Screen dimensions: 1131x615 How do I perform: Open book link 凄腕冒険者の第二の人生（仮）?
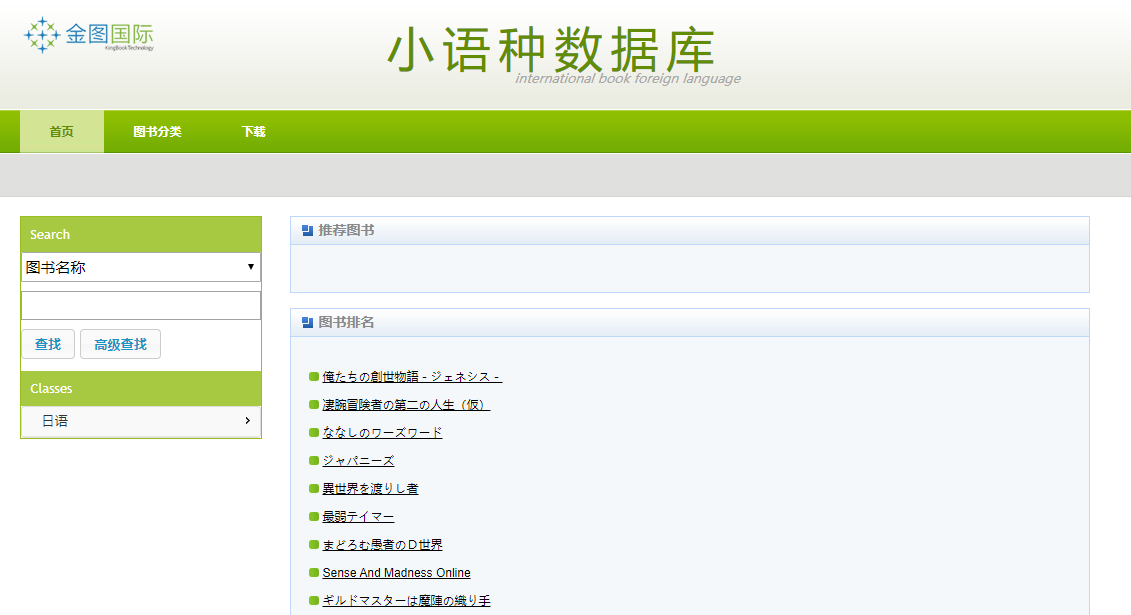click(406, 405)
